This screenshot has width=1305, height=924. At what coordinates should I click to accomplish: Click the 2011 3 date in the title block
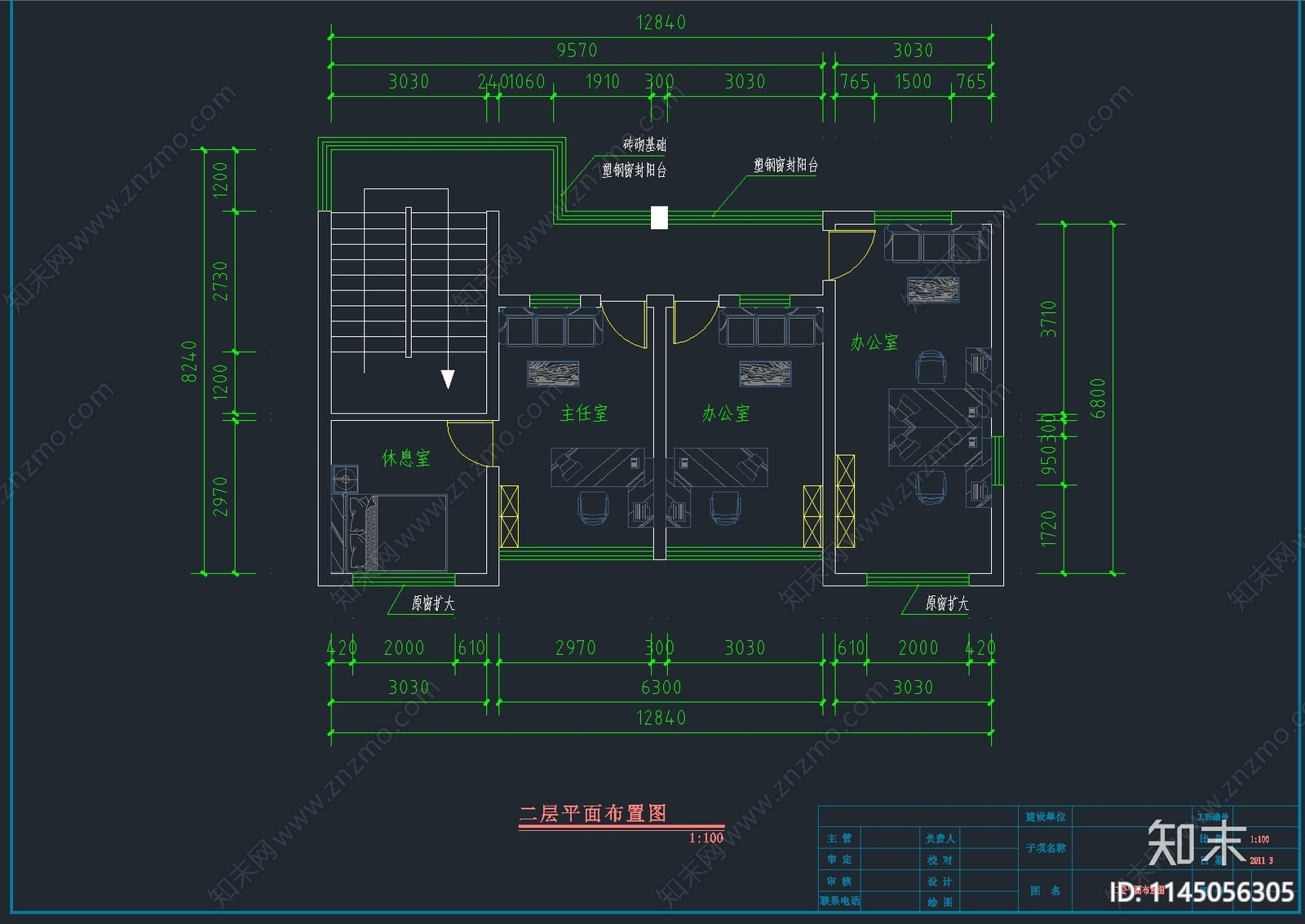pos(1261,860)
